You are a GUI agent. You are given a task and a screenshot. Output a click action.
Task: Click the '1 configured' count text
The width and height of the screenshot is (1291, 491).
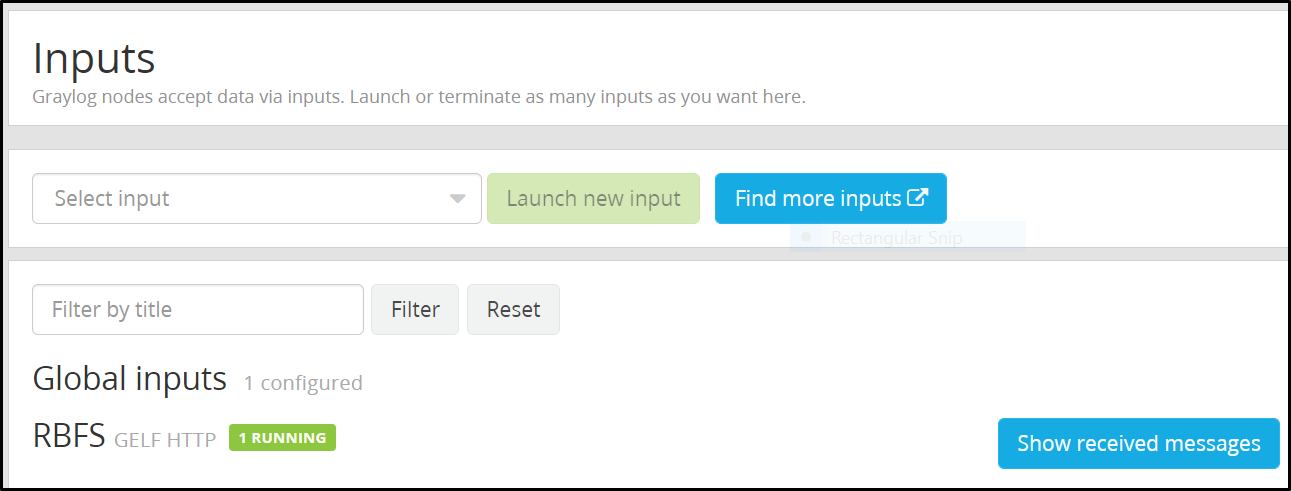point(303,383)
